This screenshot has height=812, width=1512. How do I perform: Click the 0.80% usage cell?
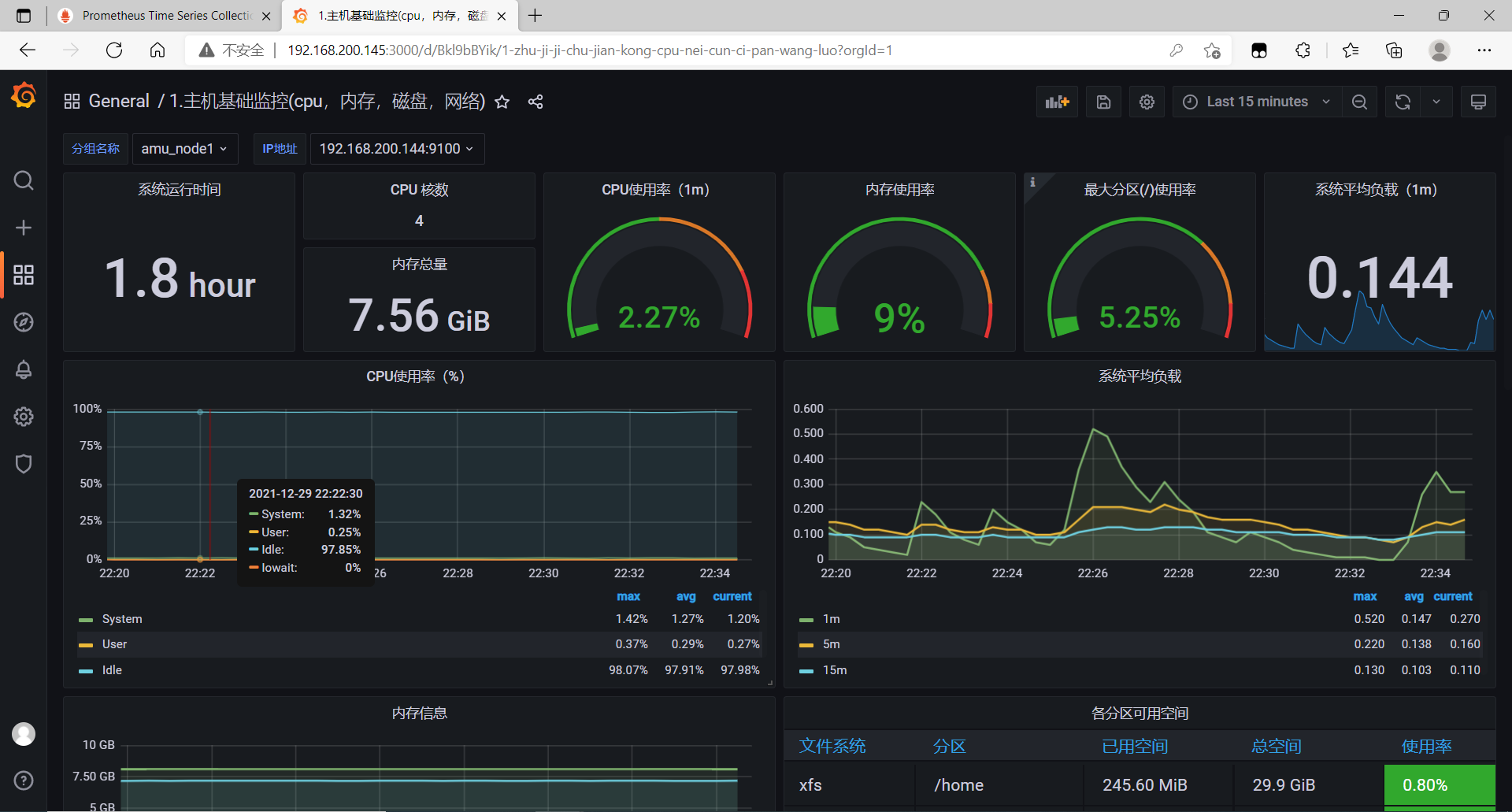[1440, 785]
